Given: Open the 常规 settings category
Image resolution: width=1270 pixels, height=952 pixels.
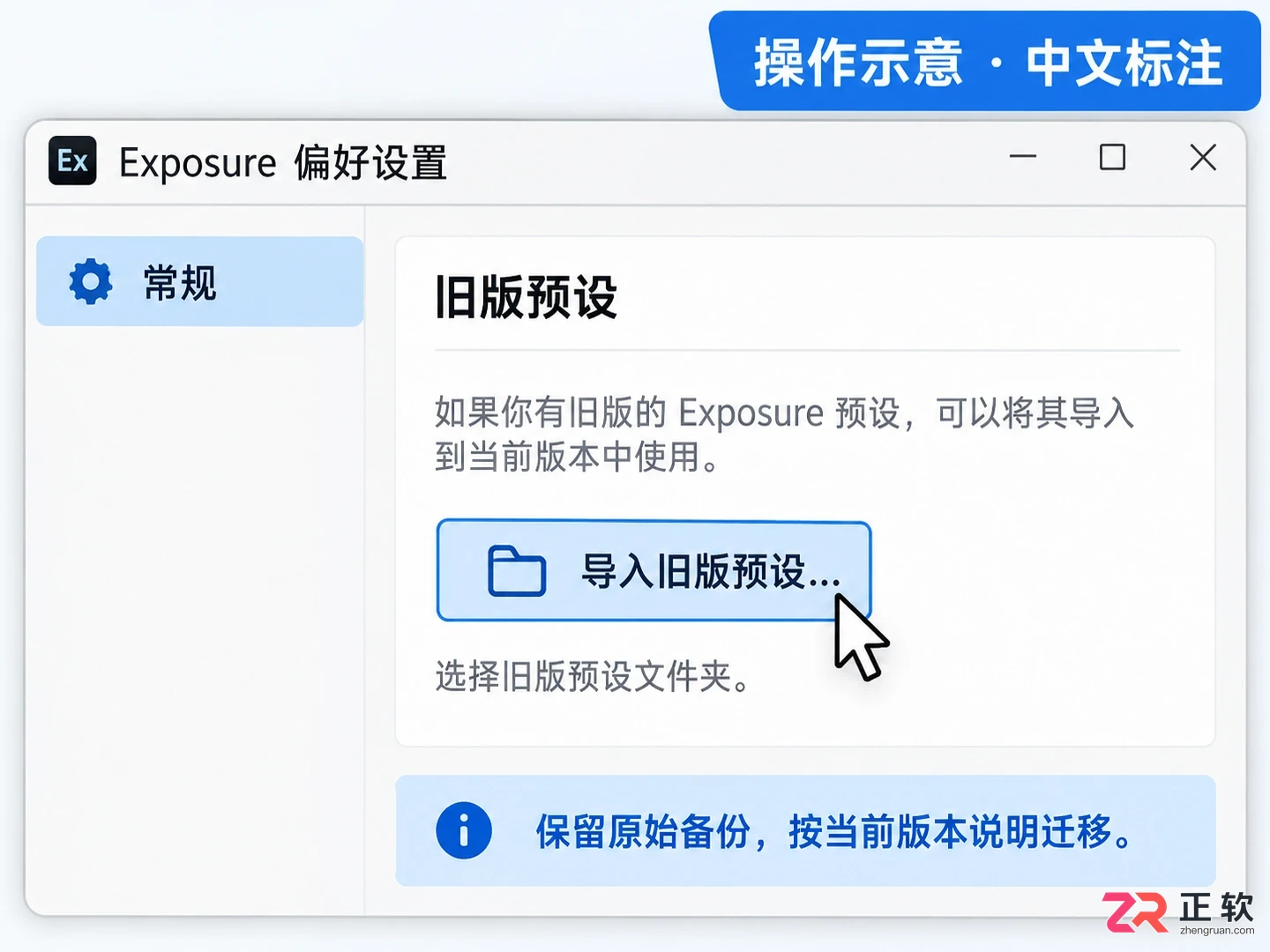Looking at the screenshot, I should pos(199,281).
